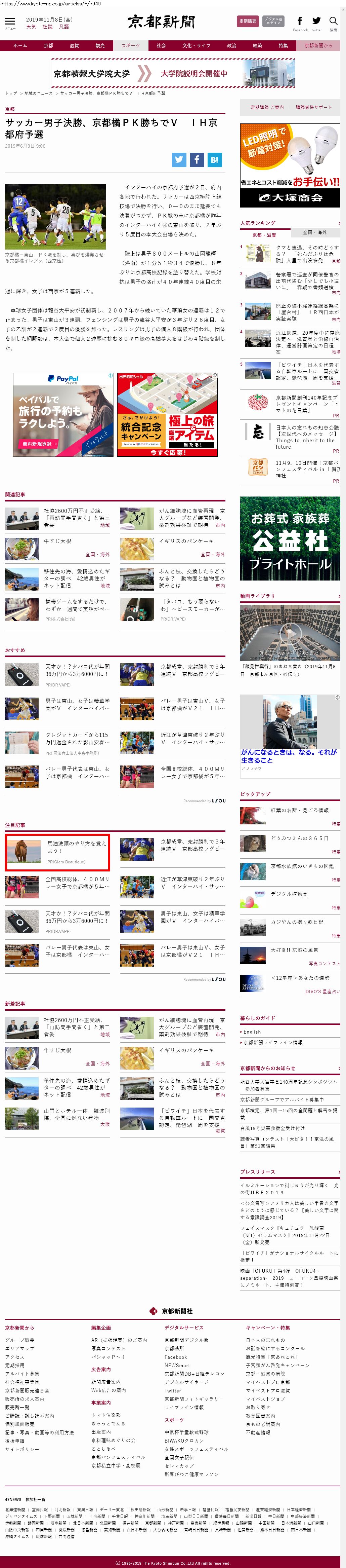Click the 定期購読 button
The width and height of the screenshot is (346, 1568).
click(x=248, y=21)
